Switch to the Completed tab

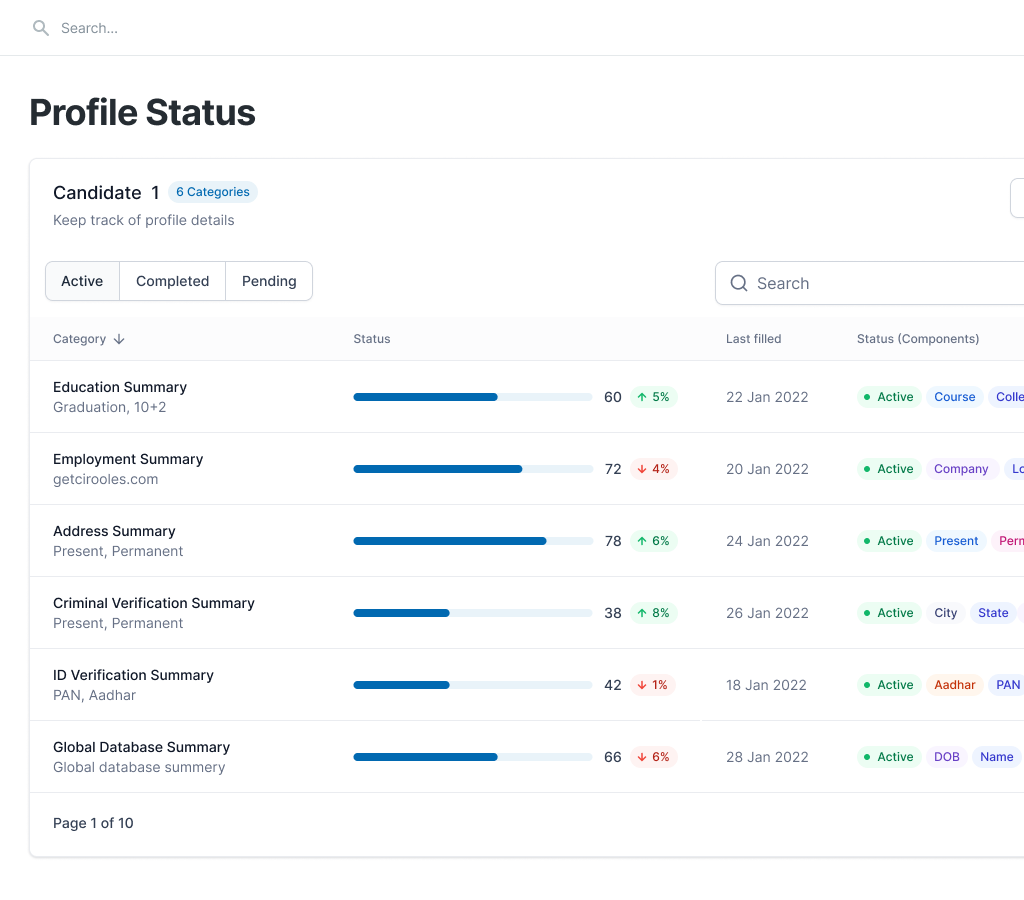[x=172, y=281]
